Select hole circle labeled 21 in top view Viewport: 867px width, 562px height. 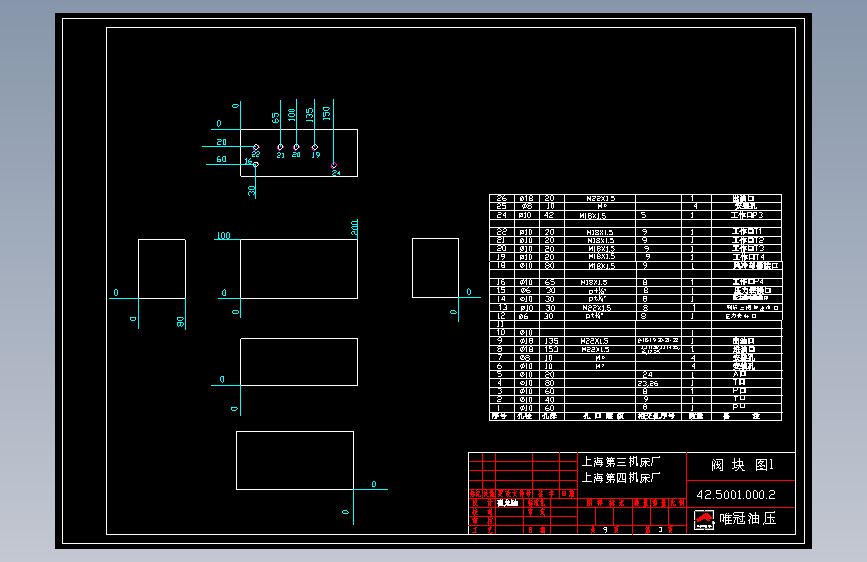tap(280, 147)
